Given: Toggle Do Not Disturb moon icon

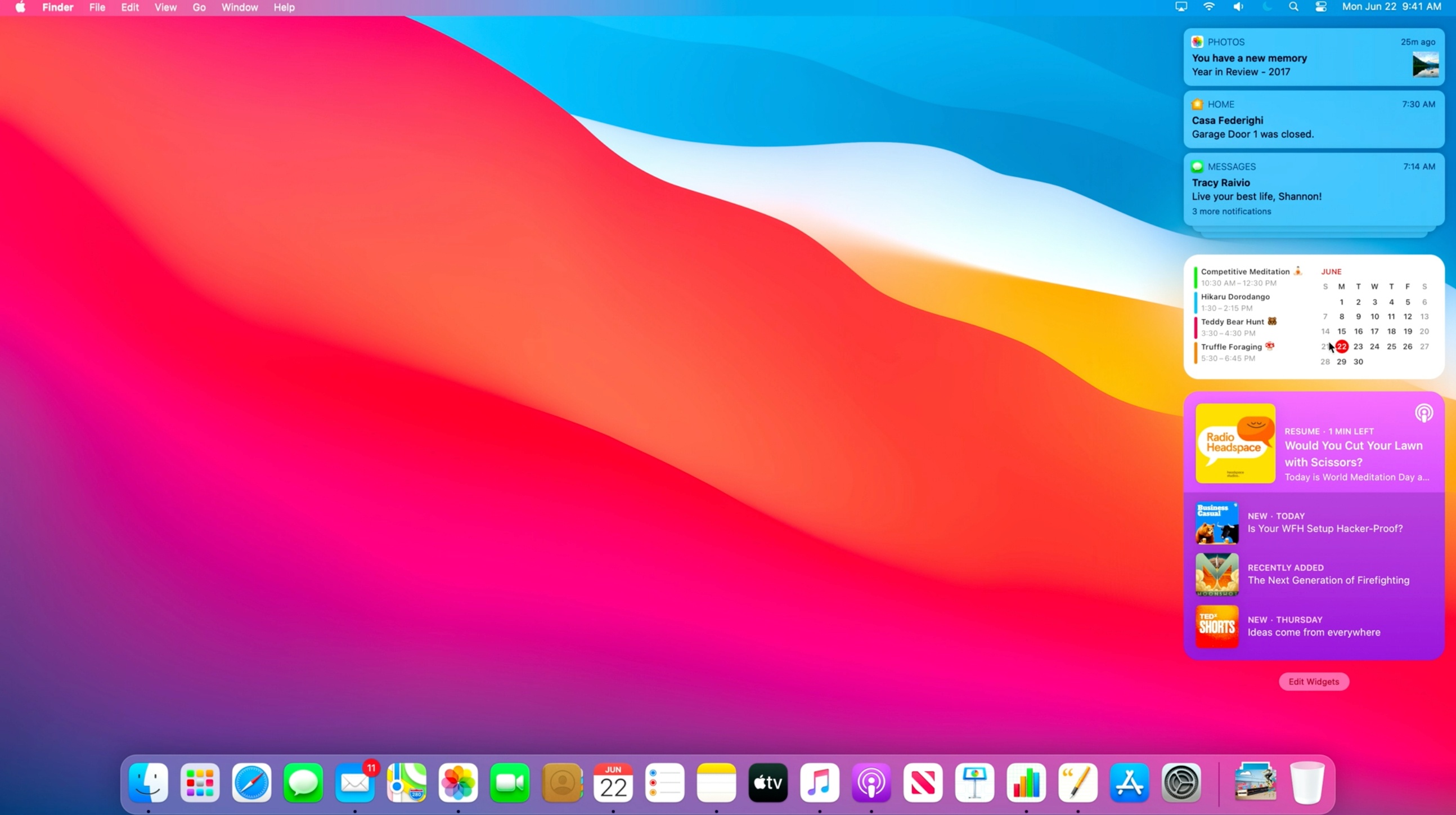Looking at the screenshot, I should [x=1266, y=7].
